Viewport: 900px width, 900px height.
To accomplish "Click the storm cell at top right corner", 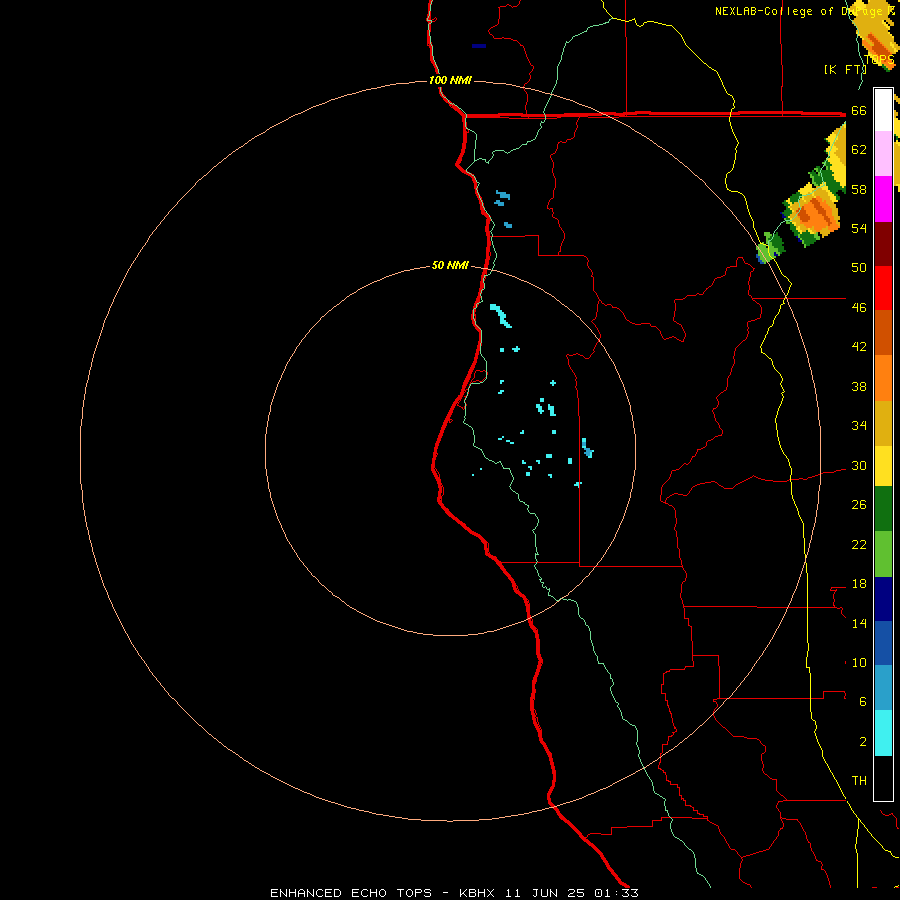I will (875, 32).
